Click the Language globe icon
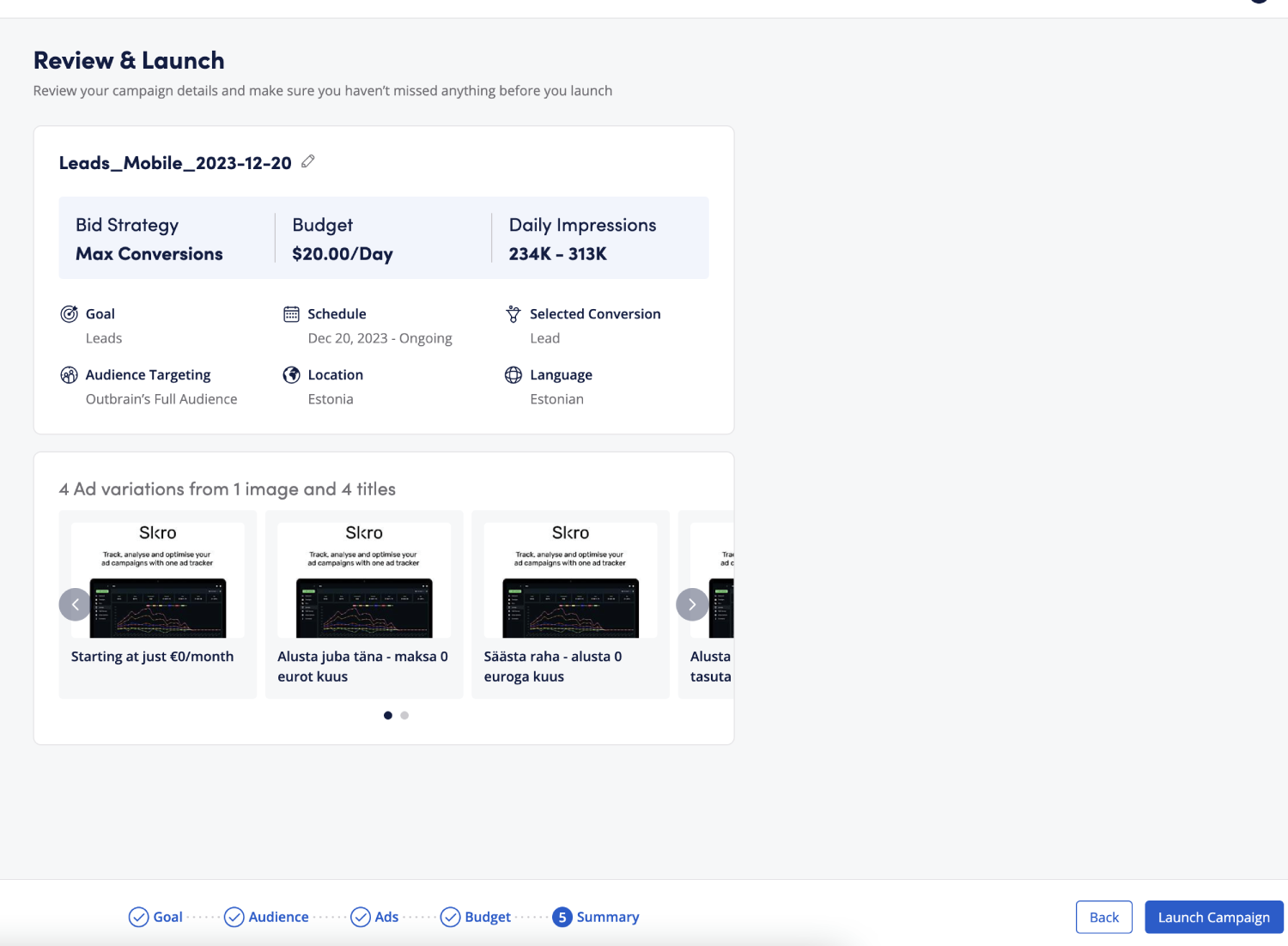 (513, 375)
